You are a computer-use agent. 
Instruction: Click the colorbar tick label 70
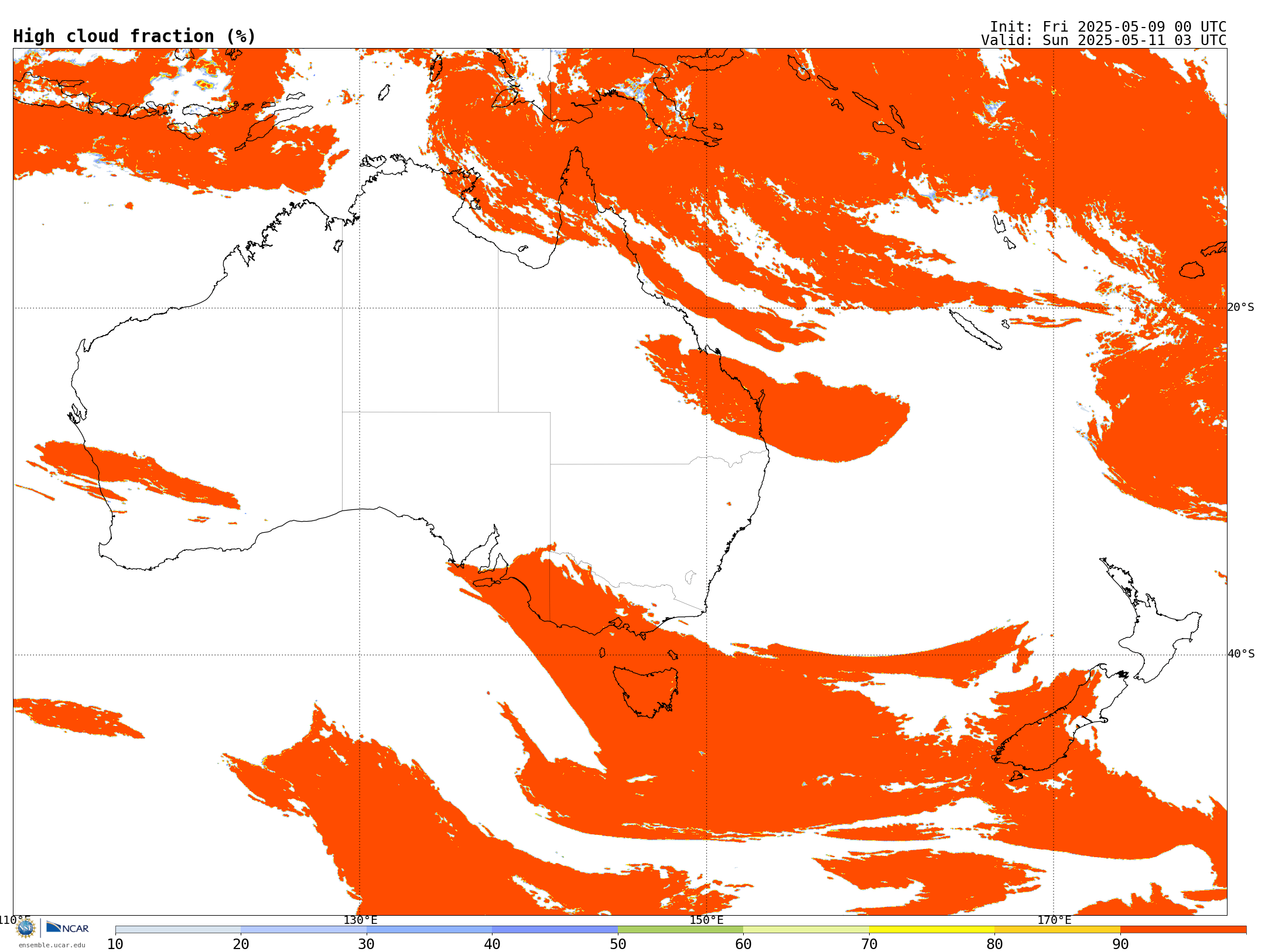click(x=869, y=944)
